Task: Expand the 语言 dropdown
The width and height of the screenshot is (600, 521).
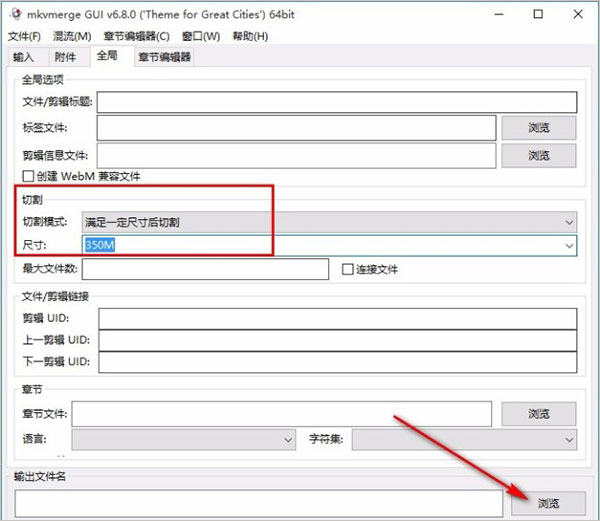Action: pos(286,438)
